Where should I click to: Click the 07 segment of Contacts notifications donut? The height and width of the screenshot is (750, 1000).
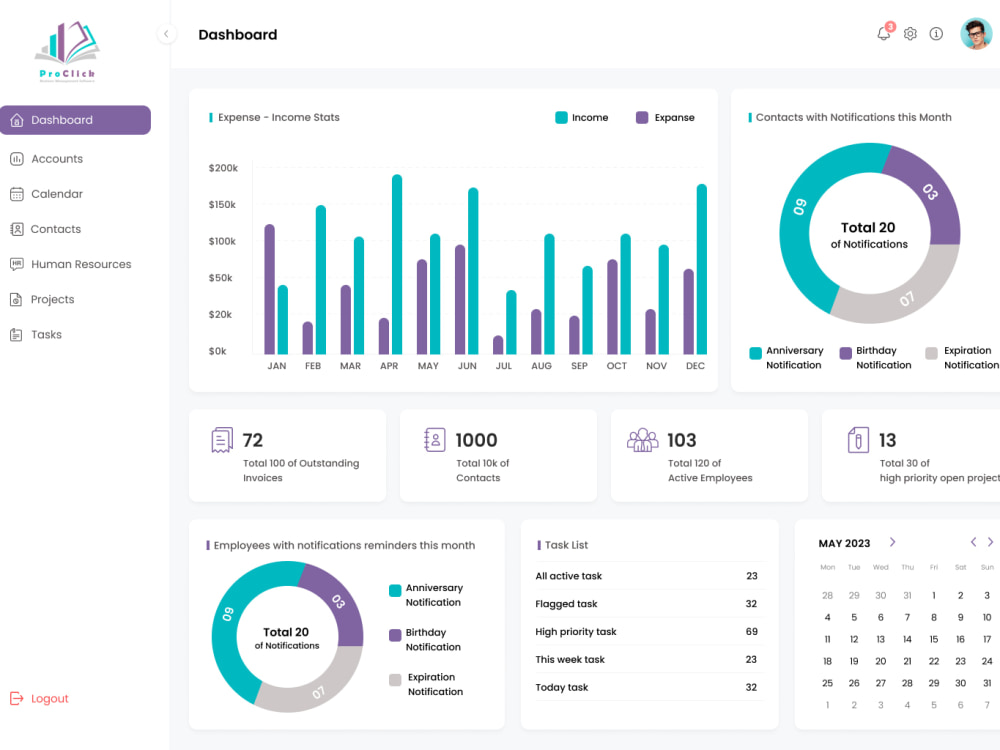tap(906, 299)
